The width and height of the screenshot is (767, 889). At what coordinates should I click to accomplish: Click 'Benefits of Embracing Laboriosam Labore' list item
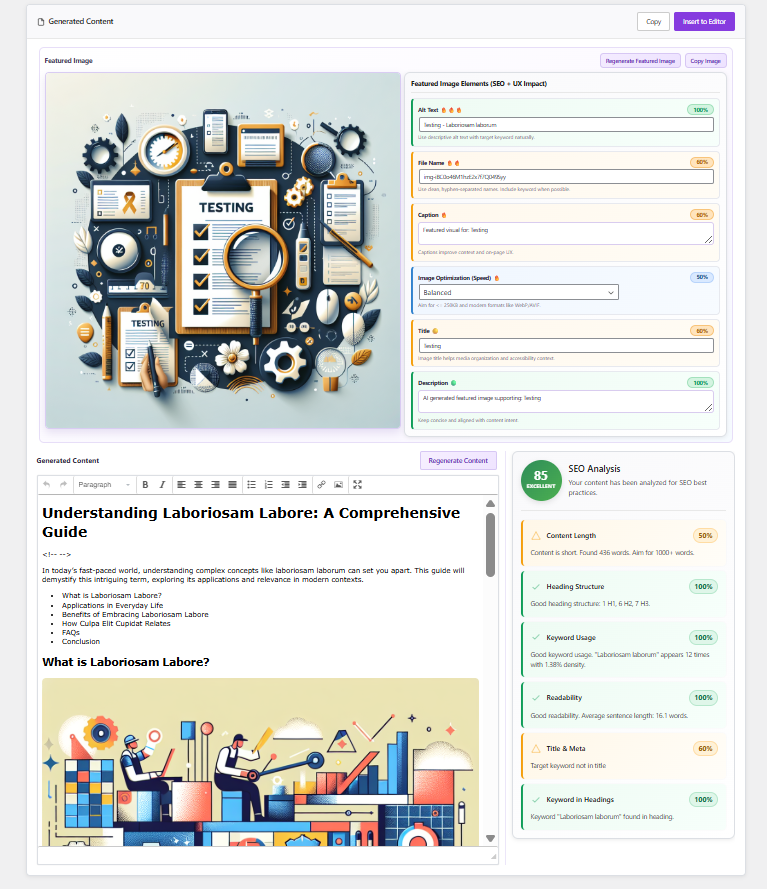coord(135,615)
